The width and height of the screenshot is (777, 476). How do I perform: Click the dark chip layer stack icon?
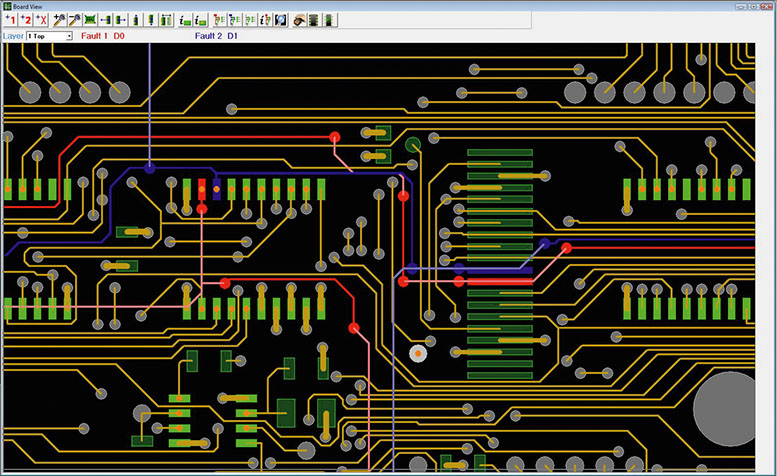coord(314,20)
